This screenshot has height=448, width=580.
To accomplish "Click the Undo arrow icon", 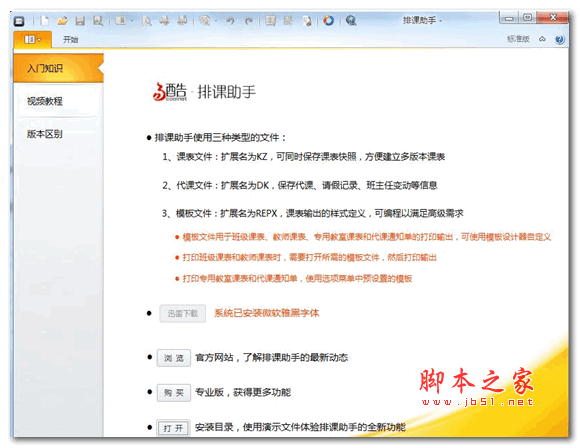I will coord(231,21).
